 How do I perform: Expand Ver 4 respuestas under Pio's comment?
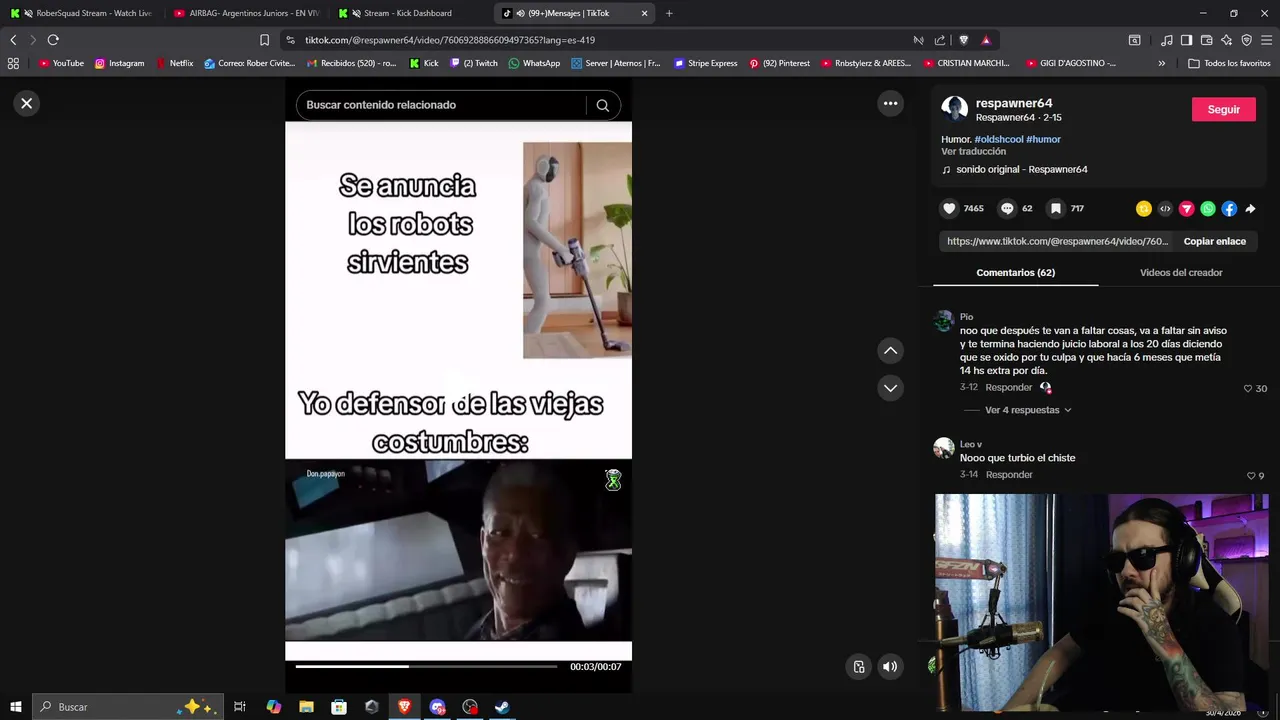(x=1027, y=410)
